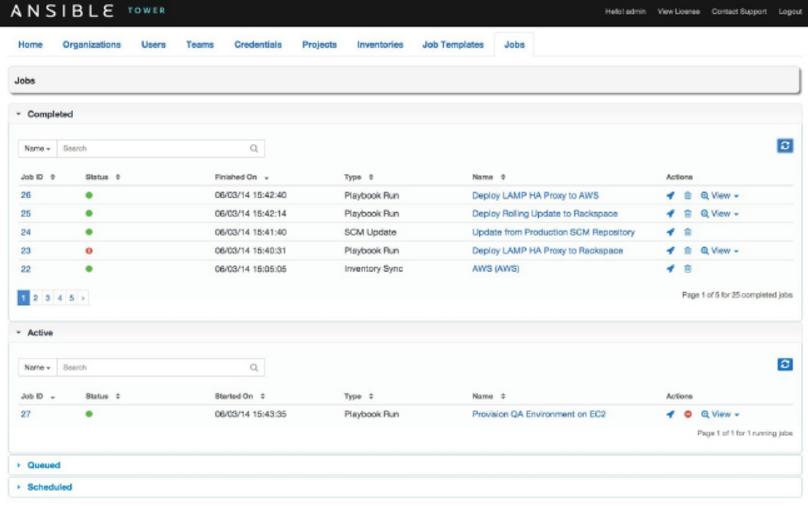Sort Completed jobs by Job ID
This screenshot has width=808, height=506.
pyautogui.click(x=37, y=177)
